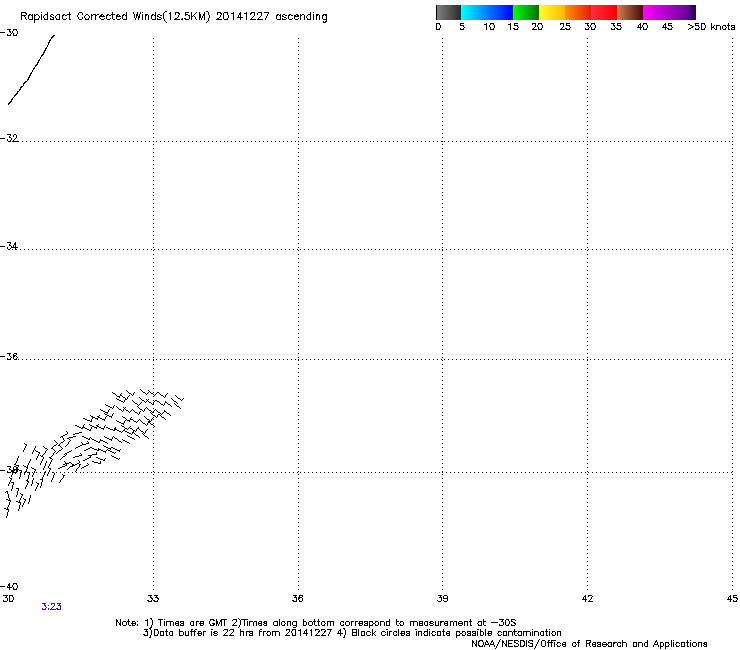This screenshot has width=740, height=650.
Task: Click the longitude axis label '45'
Action: click(732, 599)
